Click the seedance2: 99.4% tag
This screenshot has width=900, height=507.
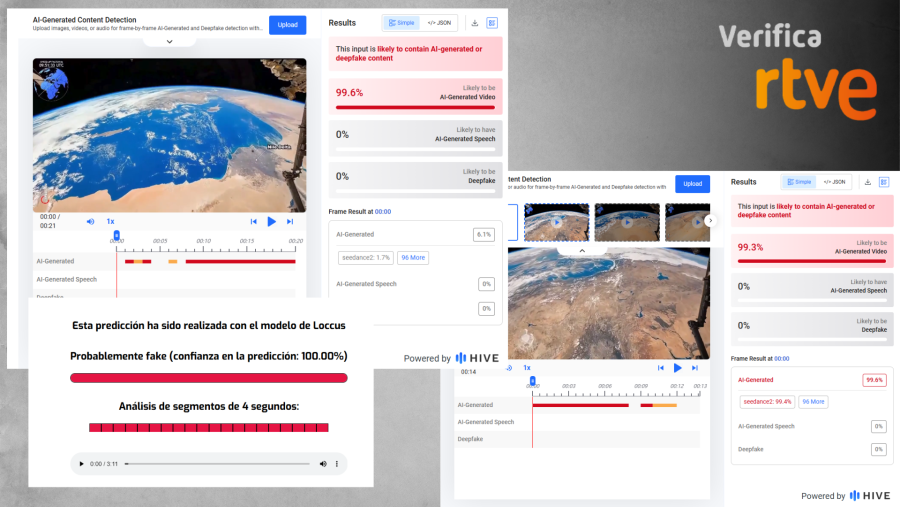pyautogui.click(x=767, y=402)
